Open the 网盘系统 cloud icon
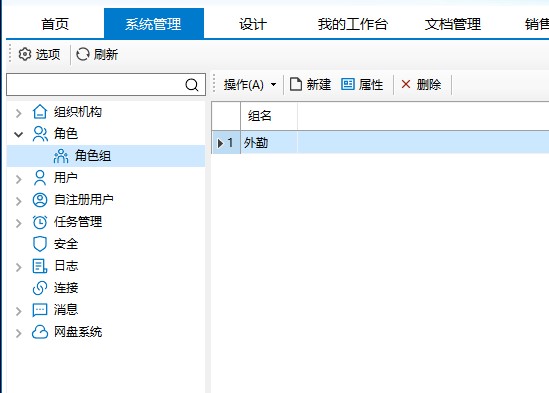This screenshot has width=549, height=393. pos(40,332)
